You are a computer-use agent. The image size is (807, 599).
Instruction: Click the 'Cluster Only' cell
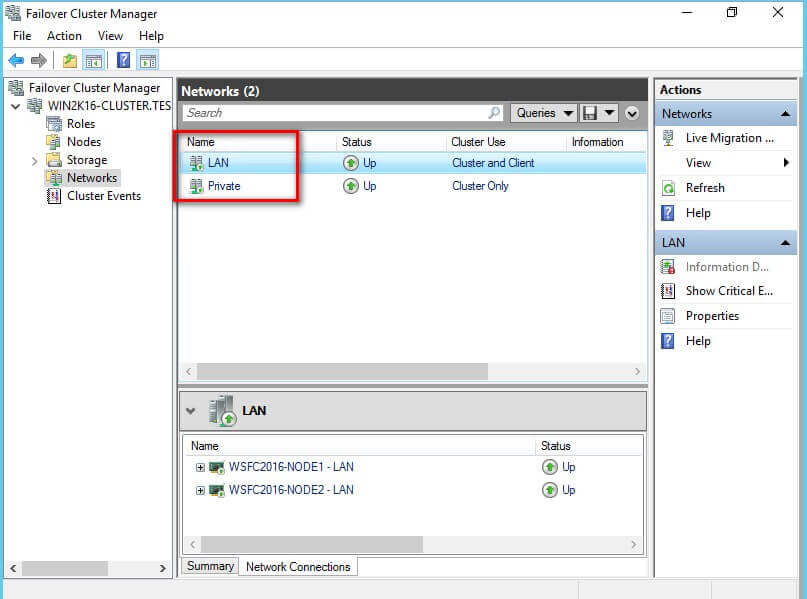[x=480, y=186]
